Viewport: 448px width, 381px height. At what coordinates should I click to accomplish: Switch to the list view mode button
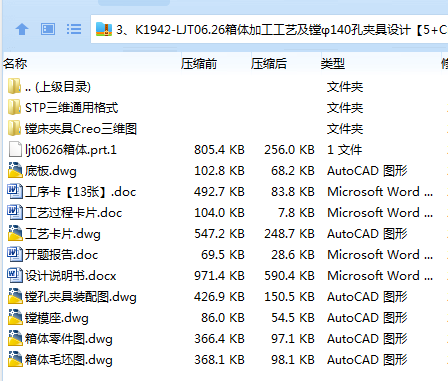(x=74, y=29)
